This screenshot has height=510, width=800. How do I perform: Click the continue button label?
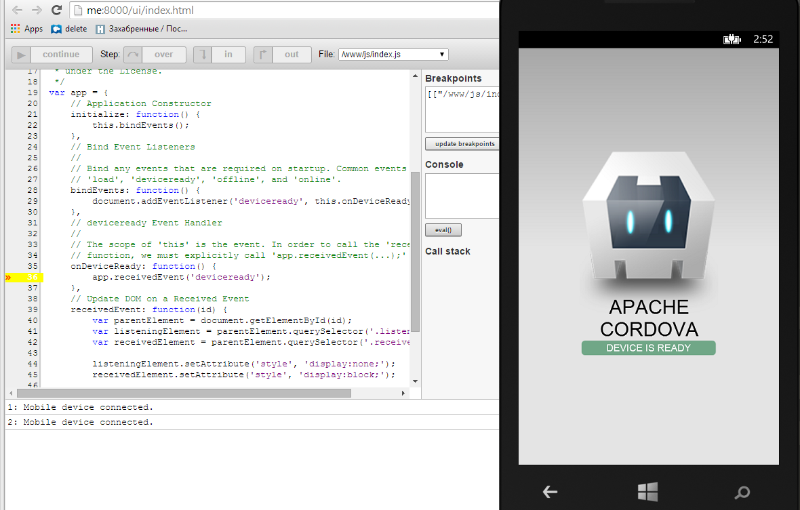pos(61,55)
